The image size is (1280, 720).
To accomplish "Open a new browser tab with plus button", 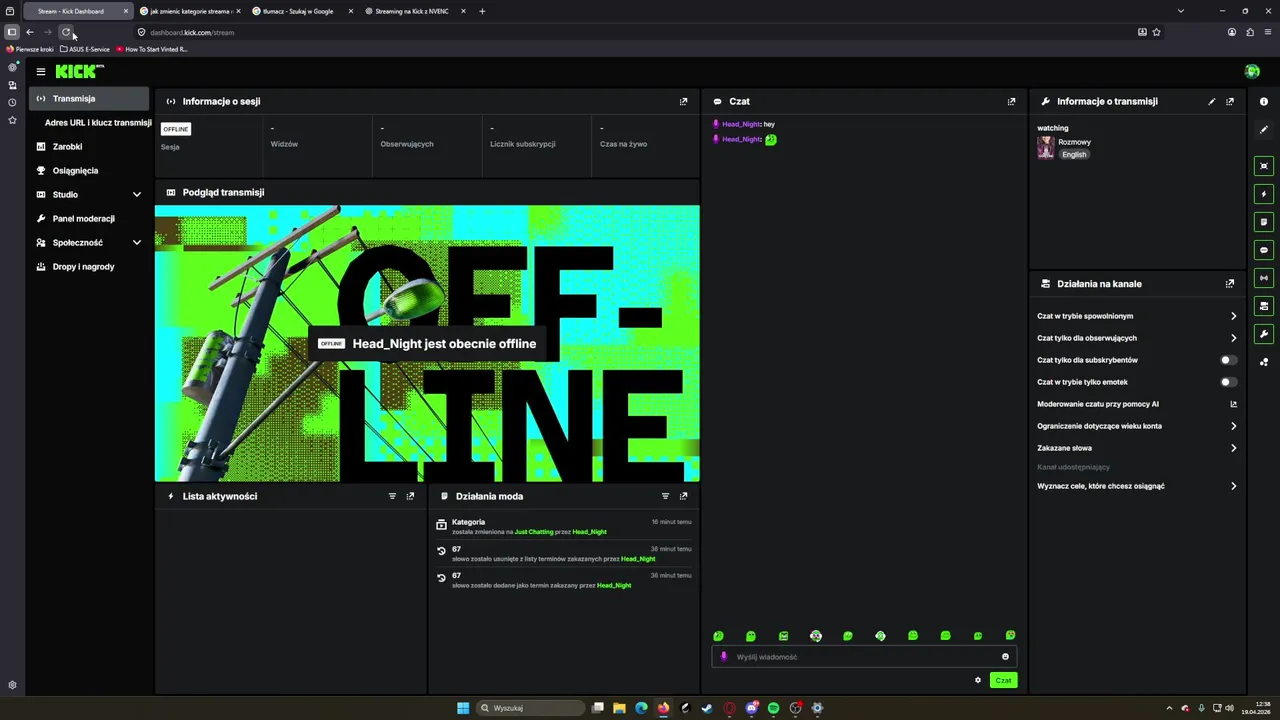I will [482, 11].
